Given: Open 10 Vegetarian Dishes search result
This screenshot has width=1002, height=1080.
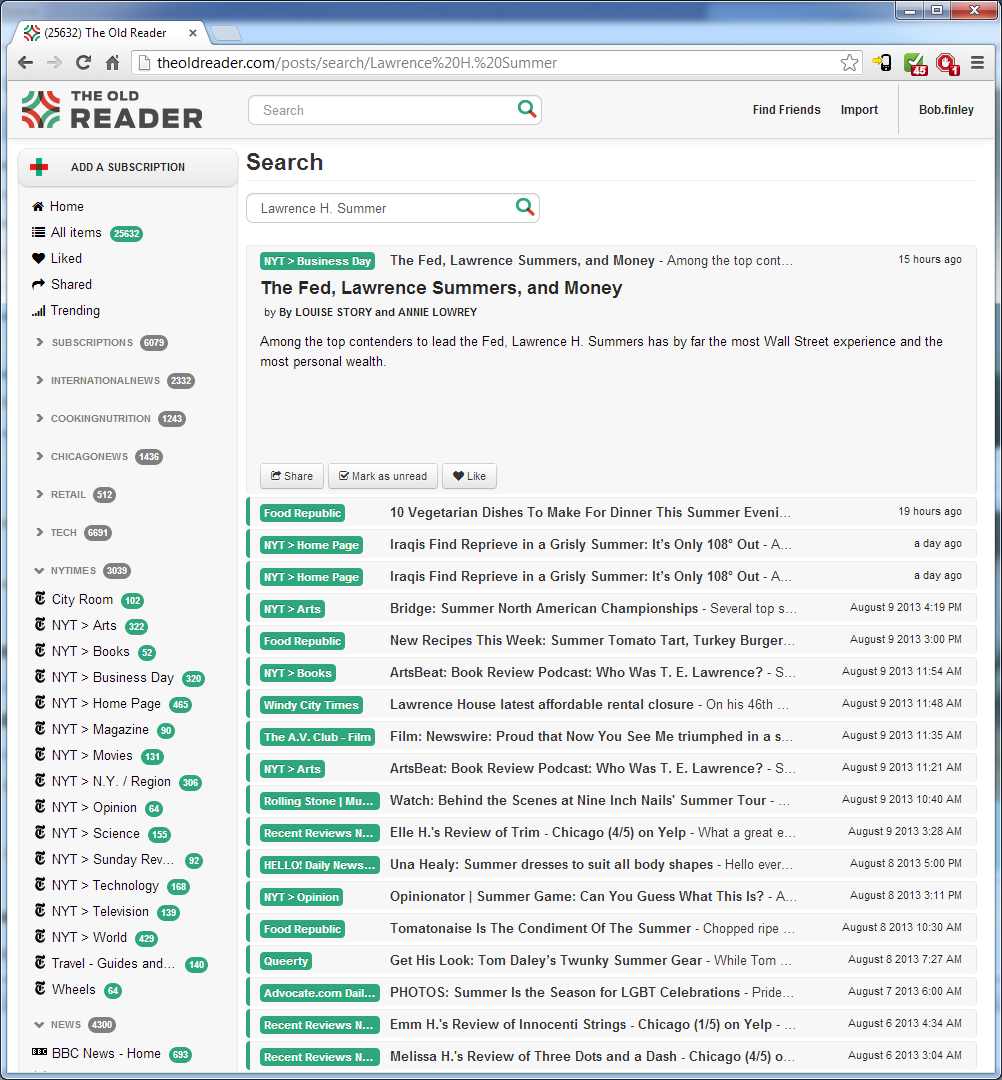Looking at the screenshot, I should [612, 512].
